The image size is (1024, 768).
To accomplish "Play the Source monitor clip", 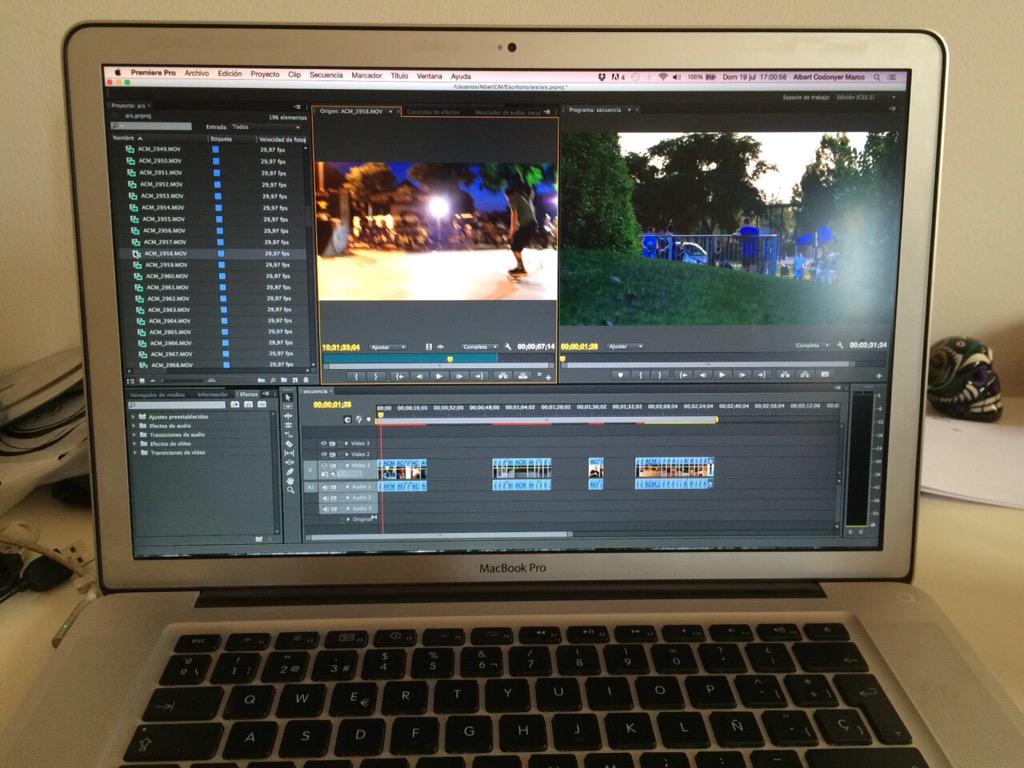I will (439, 376).
